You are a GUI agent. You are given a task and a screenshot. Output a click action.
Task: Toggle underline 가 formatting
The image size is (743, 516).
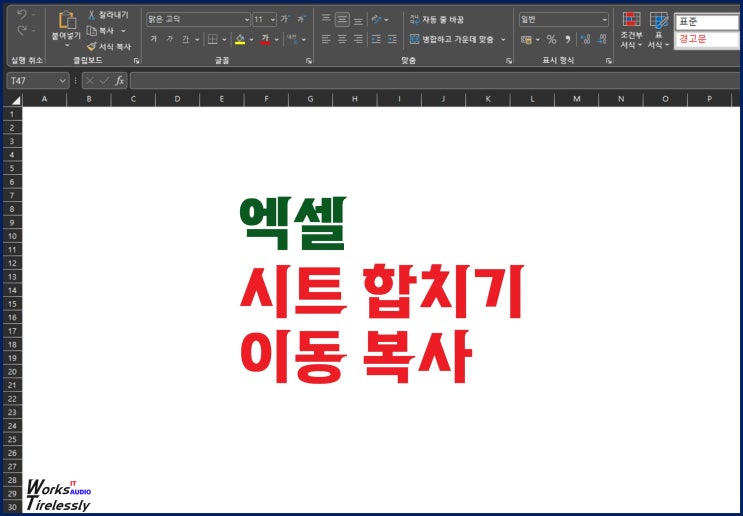coord(185,39)
